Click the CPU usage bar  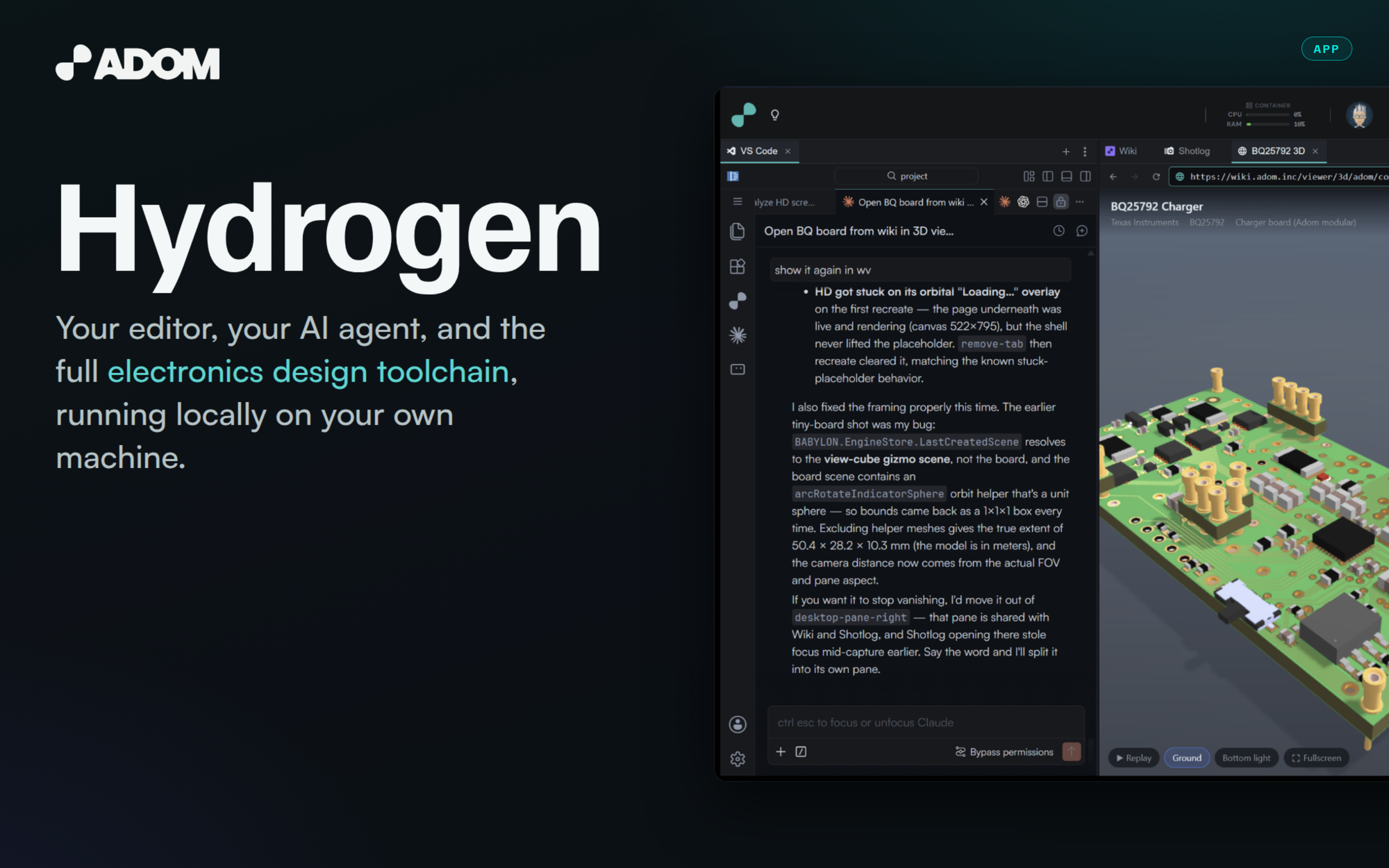(x=1267, y=115)
